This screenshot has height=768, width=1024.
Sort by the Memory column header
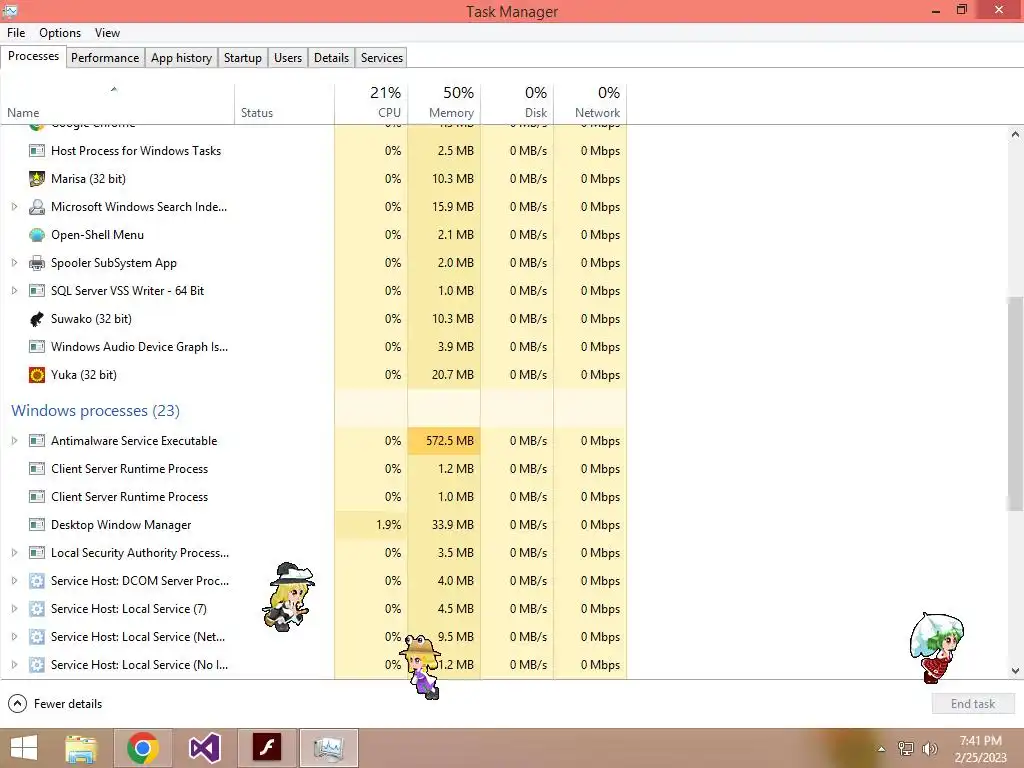444,104
